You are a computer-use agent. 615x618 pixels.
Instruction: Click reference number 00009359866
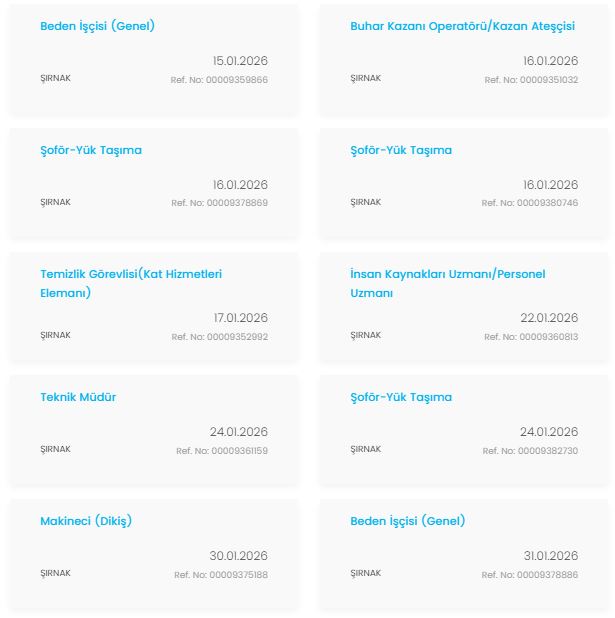point(219,79)
